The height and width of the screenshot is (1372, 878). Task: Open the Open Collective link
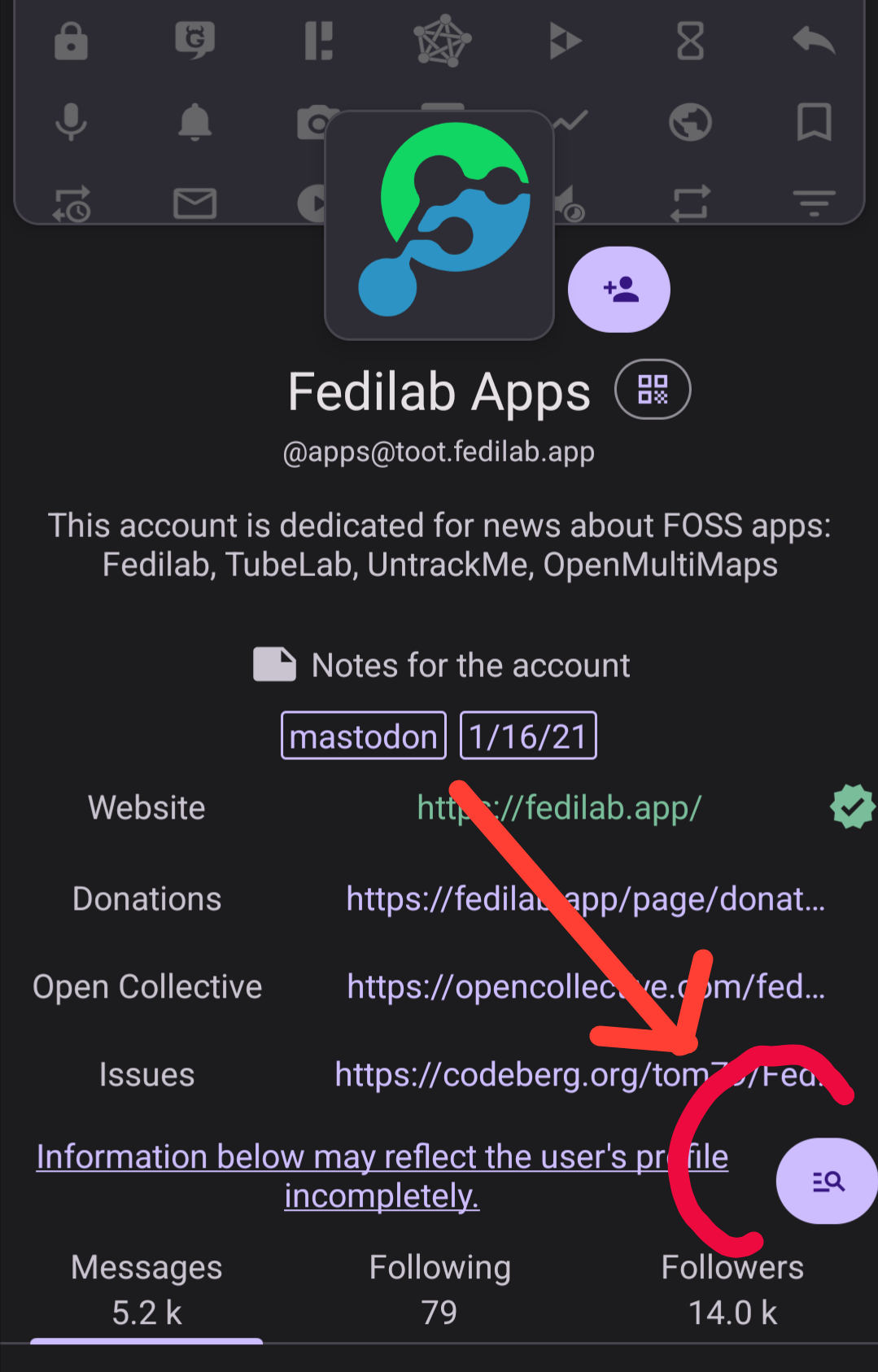click(x=586, y=987)
